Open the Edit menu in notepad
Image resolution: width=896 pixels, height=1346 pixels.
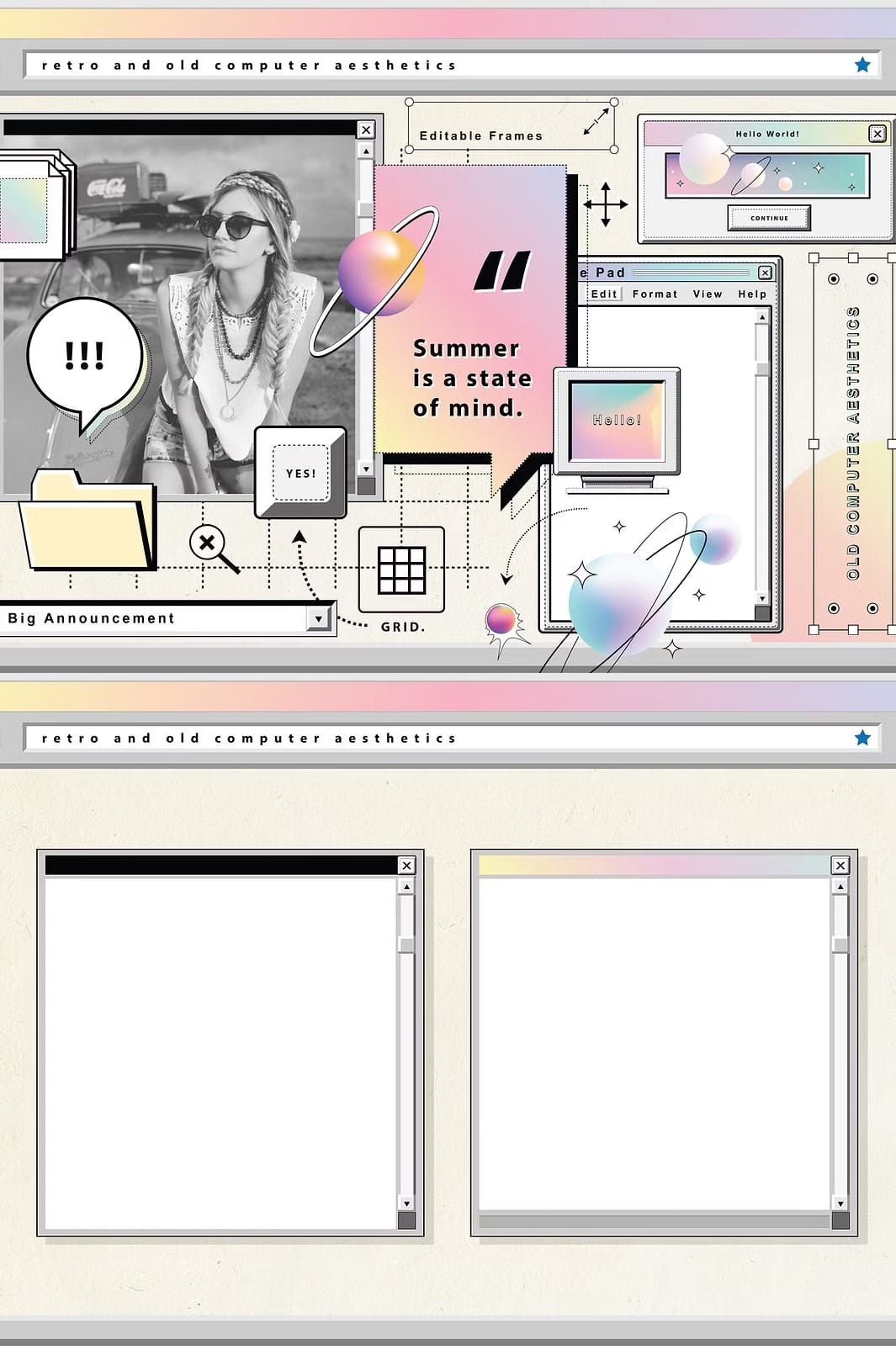click(604, 294)
